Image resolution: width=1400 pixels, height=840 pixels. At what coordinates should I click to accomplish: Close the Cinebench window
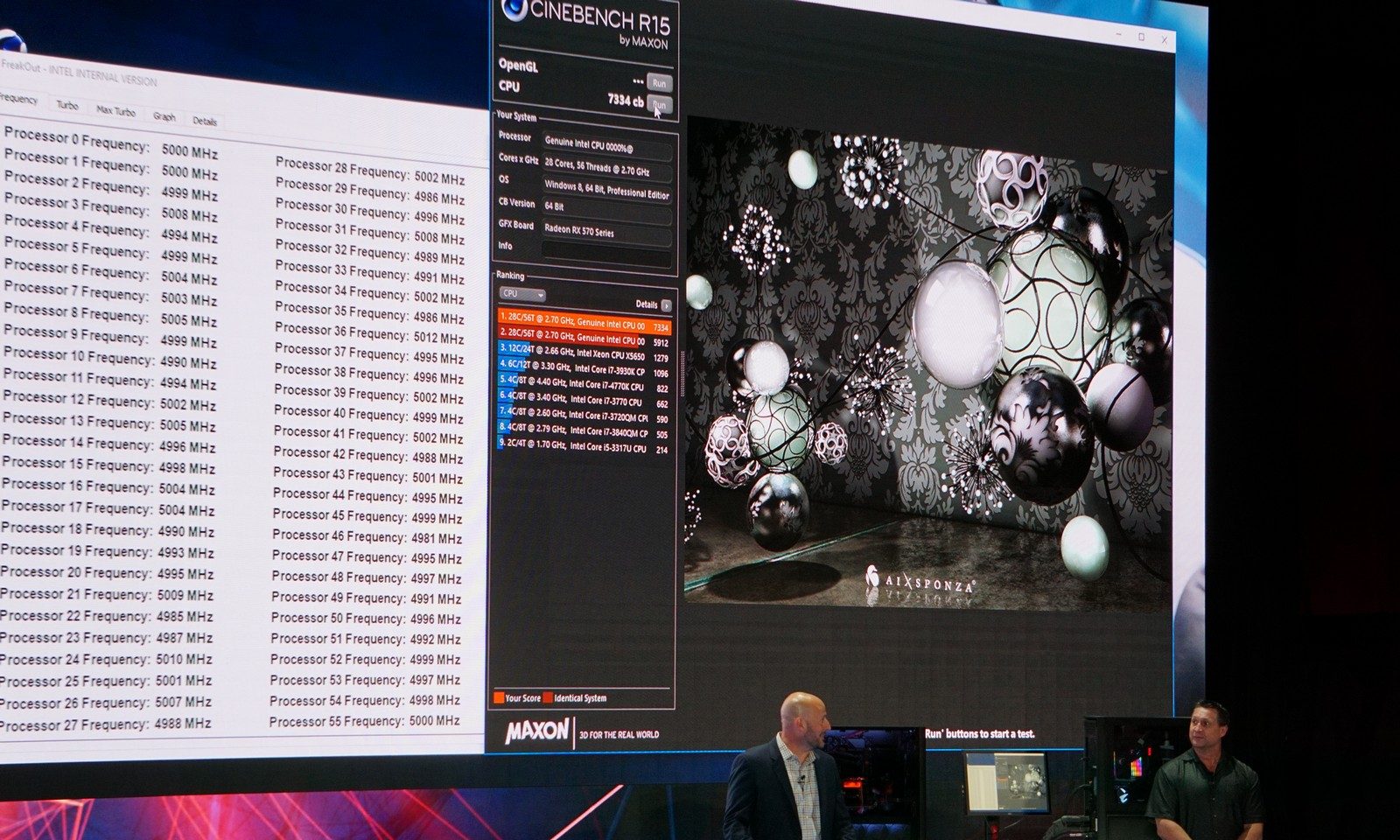pyautogui.click(x=1164, y=40)
